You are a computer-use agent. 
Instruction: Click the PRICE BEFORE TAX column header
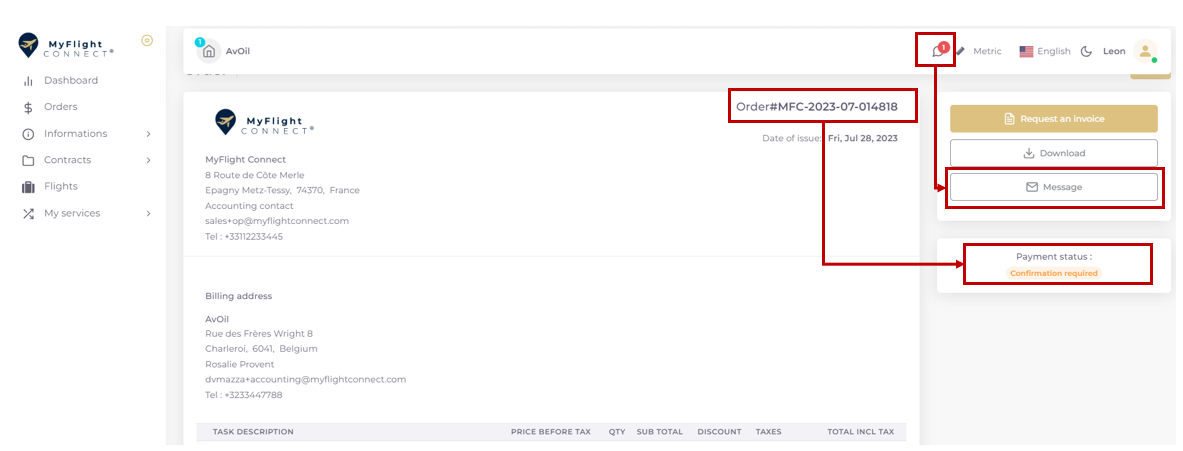click(551, 432)
